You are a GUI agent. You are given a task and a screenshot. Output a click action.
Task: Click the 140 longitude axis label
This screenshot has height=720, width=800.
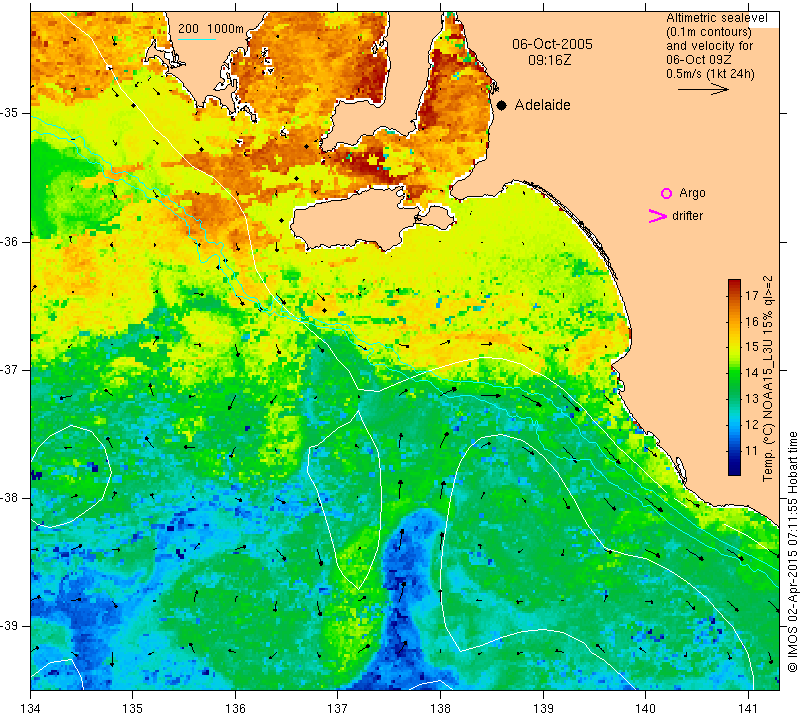pyautogui.click(x=645, y=708)
